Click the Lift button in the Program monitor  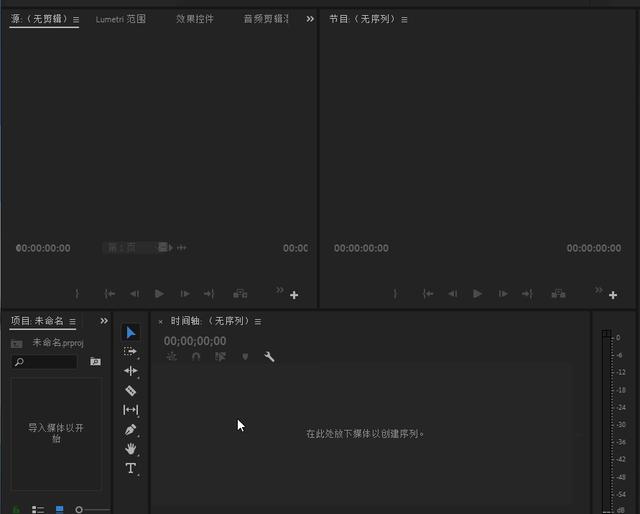pyautogui.click(x=558, y=294)
